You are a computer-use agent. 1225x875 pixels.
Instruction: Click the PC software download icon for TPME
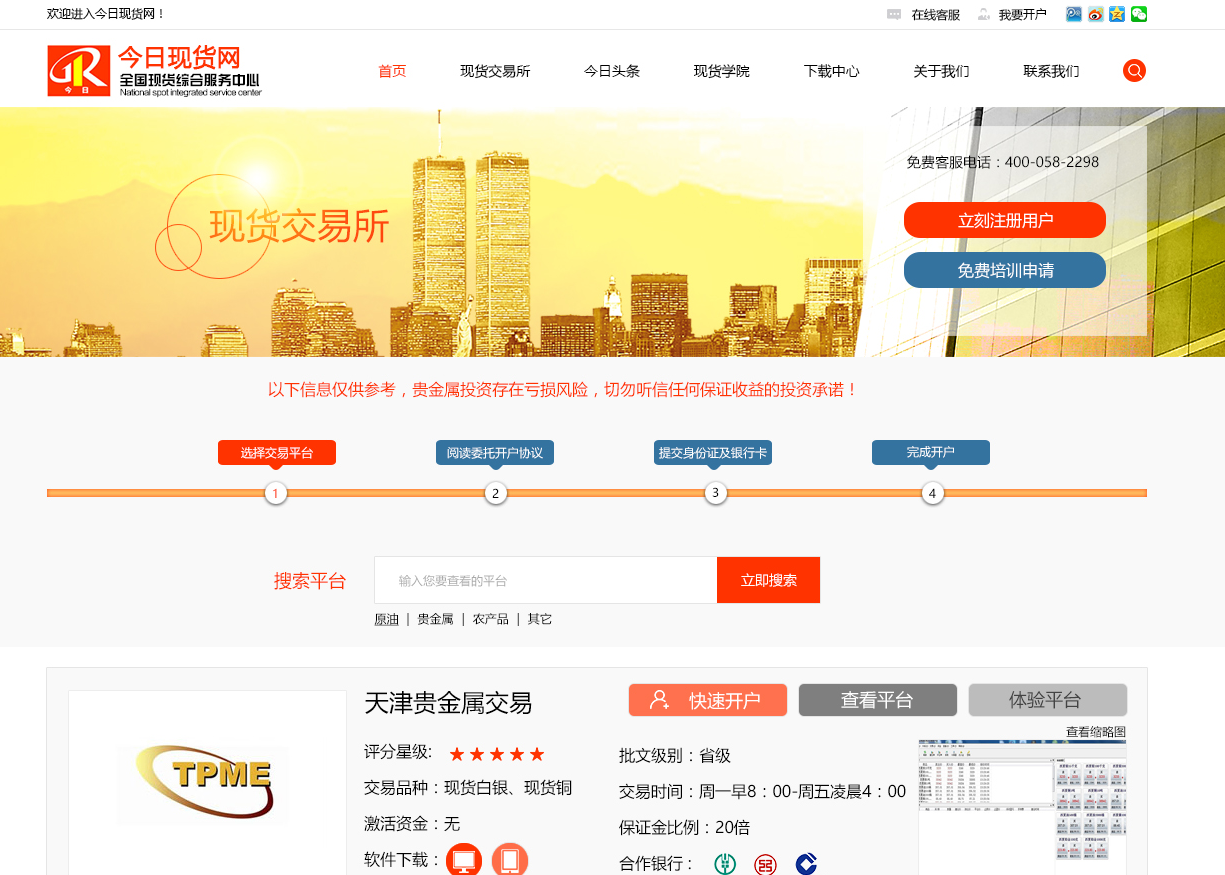click(x=463, y=859)
